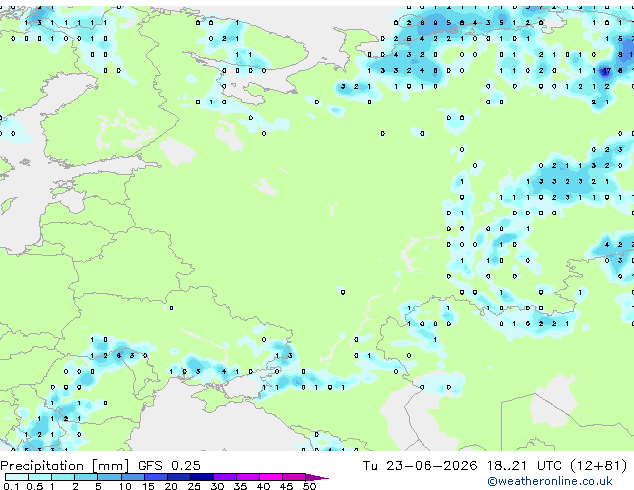Click the GFS 0.25 model label
This screenshot has height=490, width=634.
coord(169,465)
